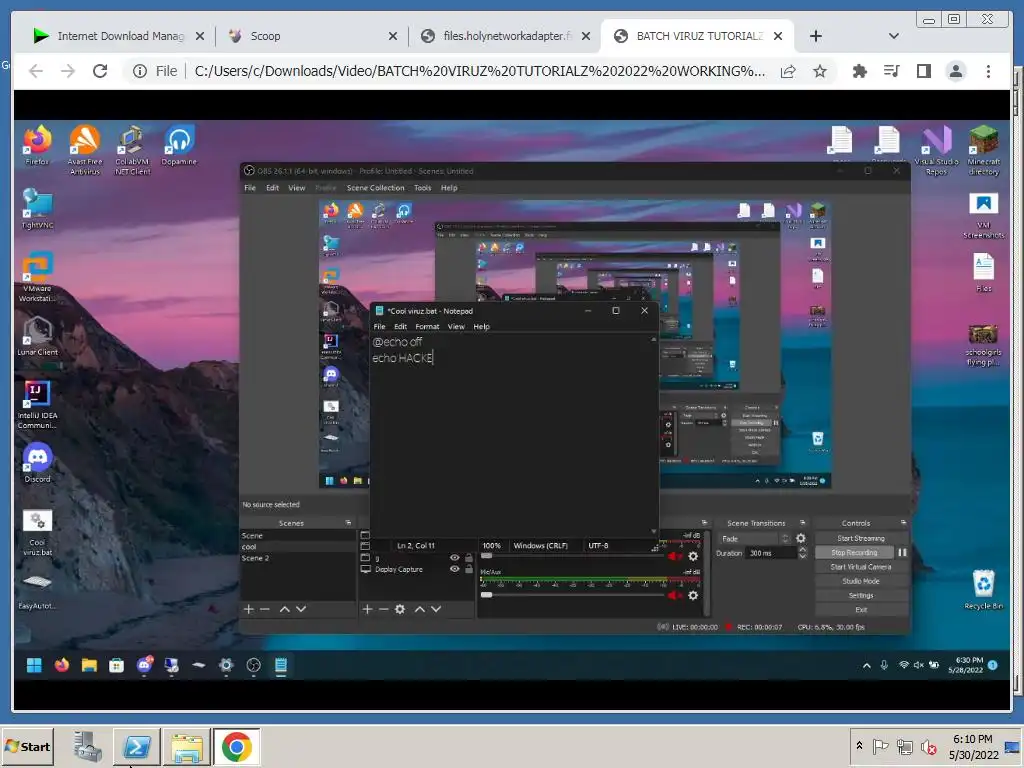Image resolution: width=1024 pixels, height=768 pixels.
Task: Mute the top OBS audio mixer track
Action: coord(675,556)
